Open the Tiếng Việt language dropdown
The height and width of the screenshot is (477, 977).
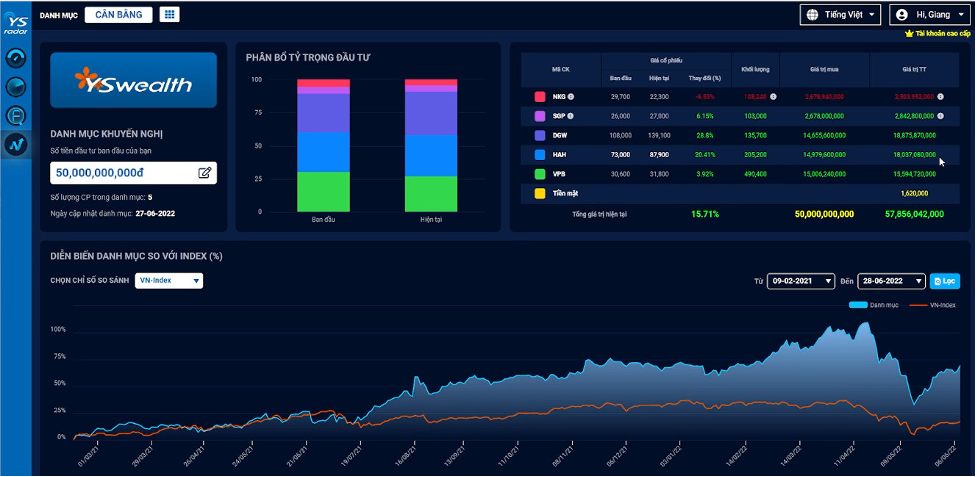(x=840, y=14)
